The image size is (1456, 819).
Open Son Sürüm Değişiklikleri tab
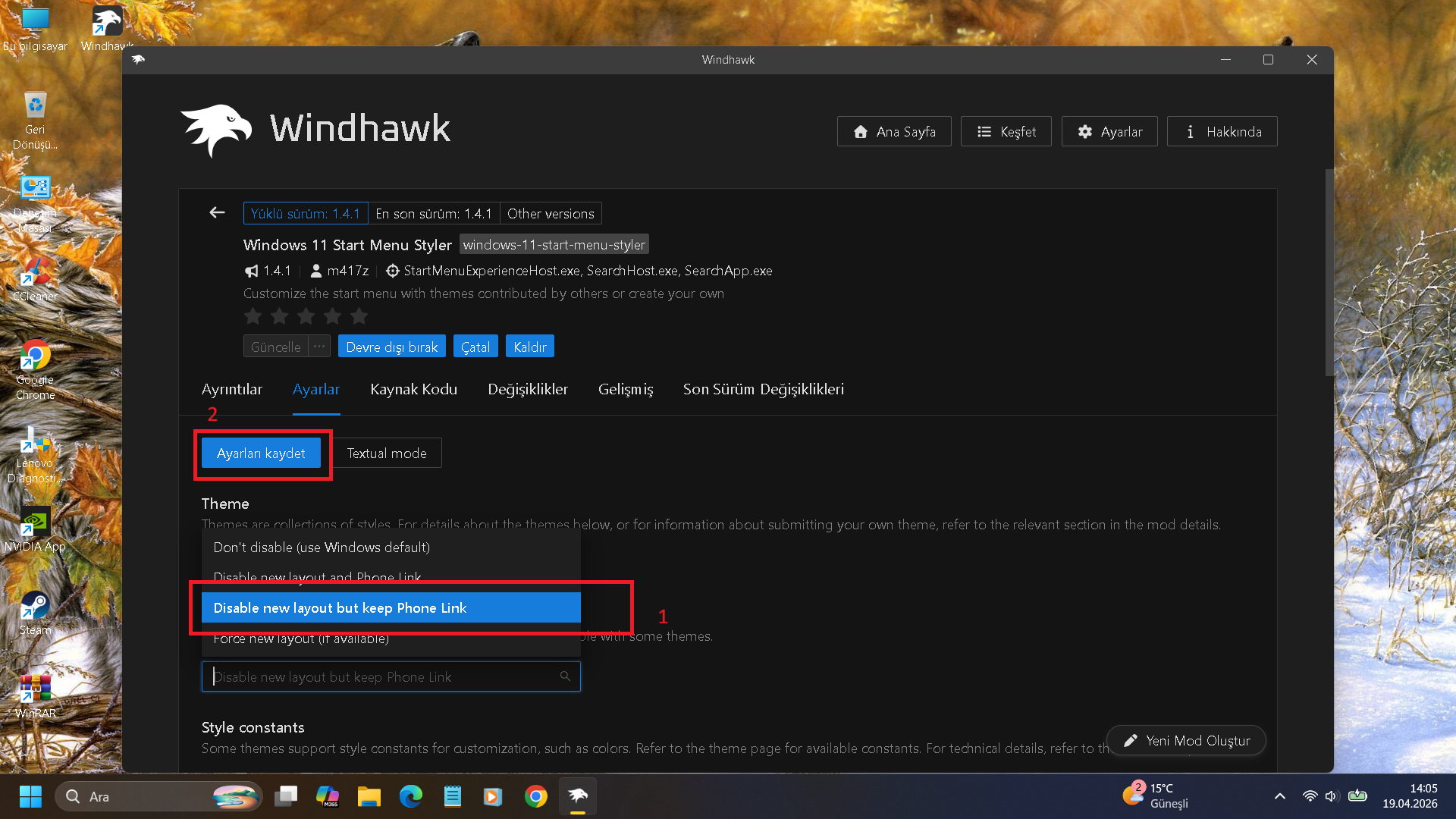(764, 389)
